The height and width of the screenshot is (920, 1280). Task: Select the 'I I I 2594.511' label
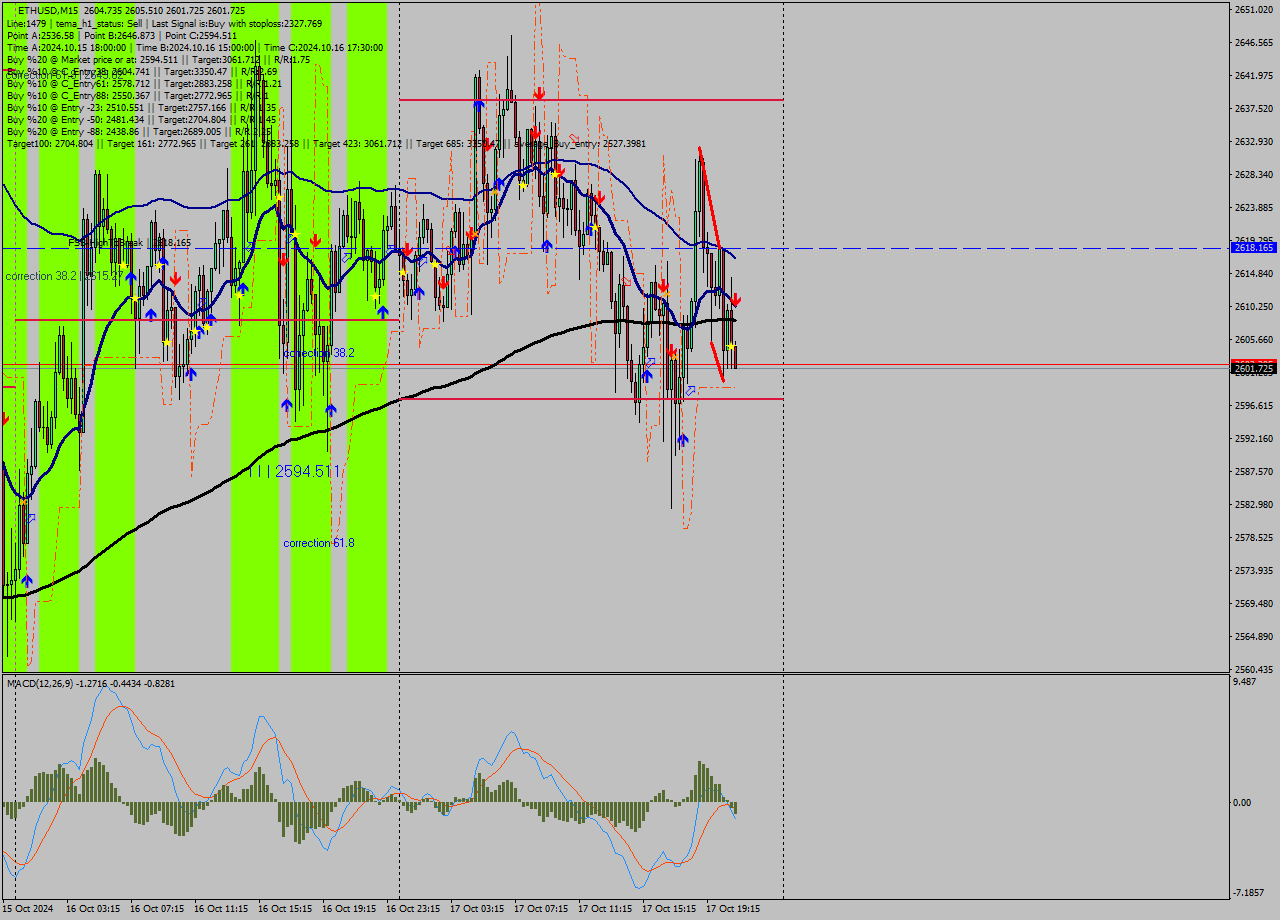click(294, 471)
